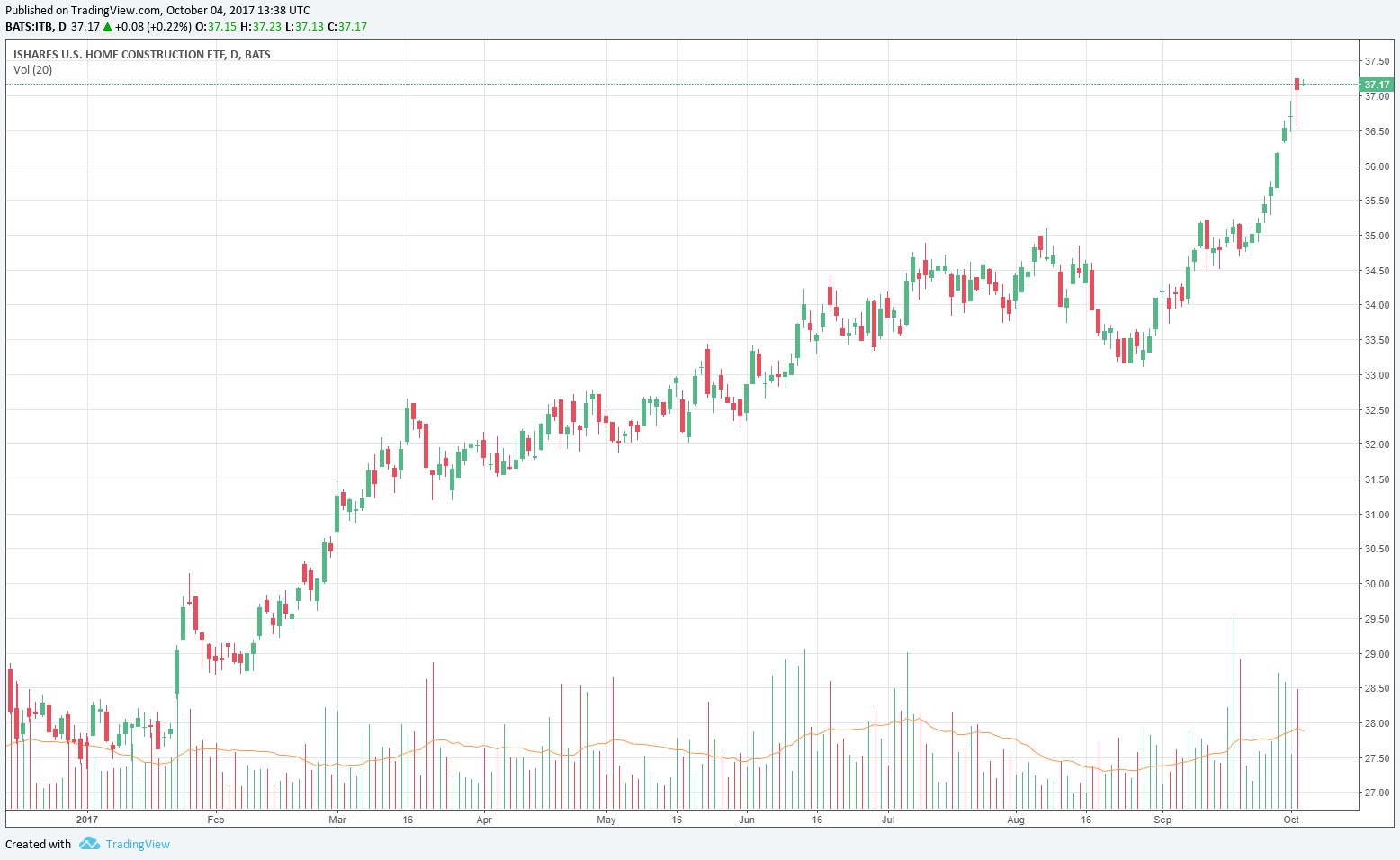This screenshot has height=860, width=1400.
Task: Select the closing price value C:37.17
Action: (346, 27)
